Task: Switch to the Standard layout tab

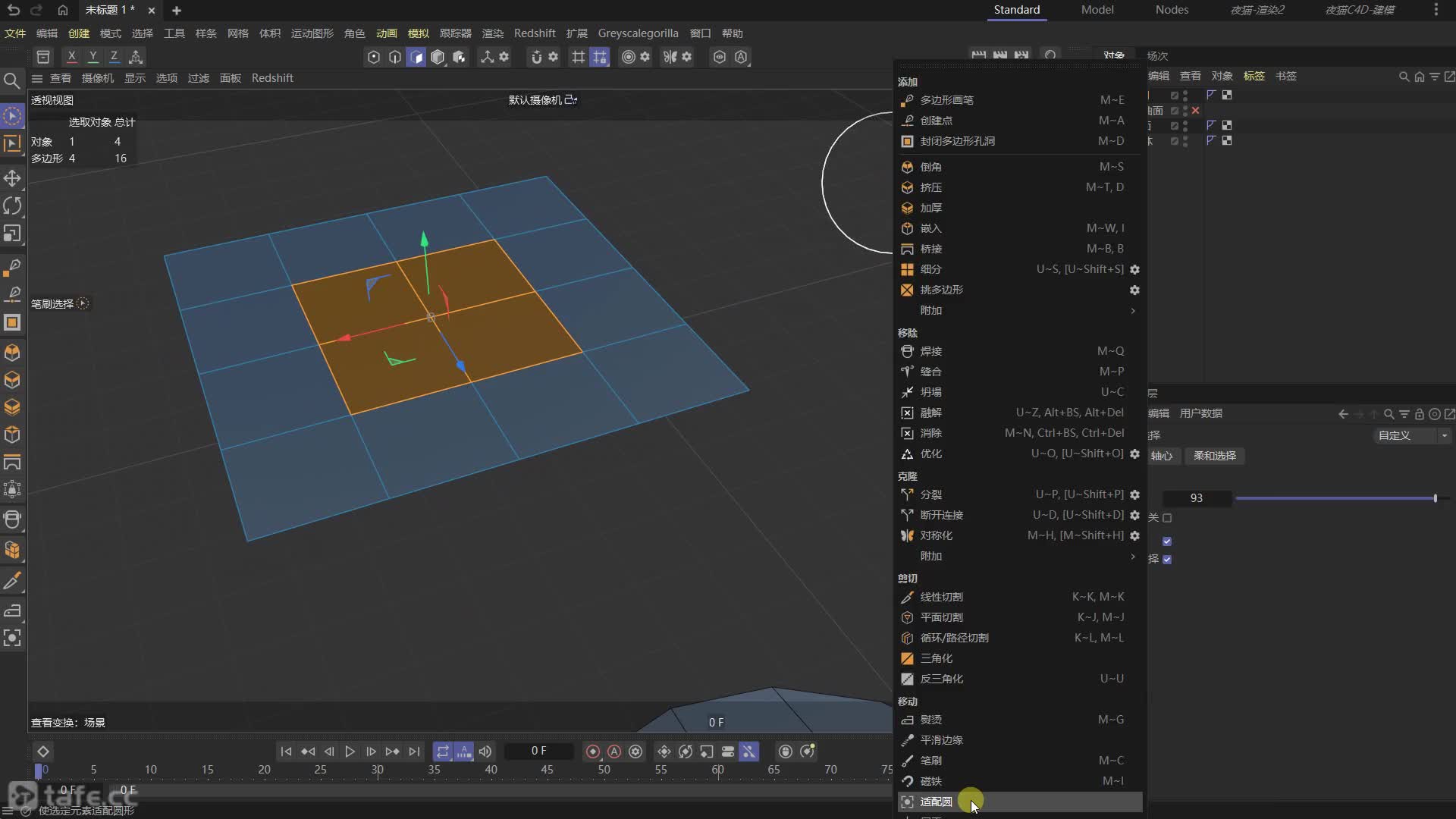Action: (1017, 10)
